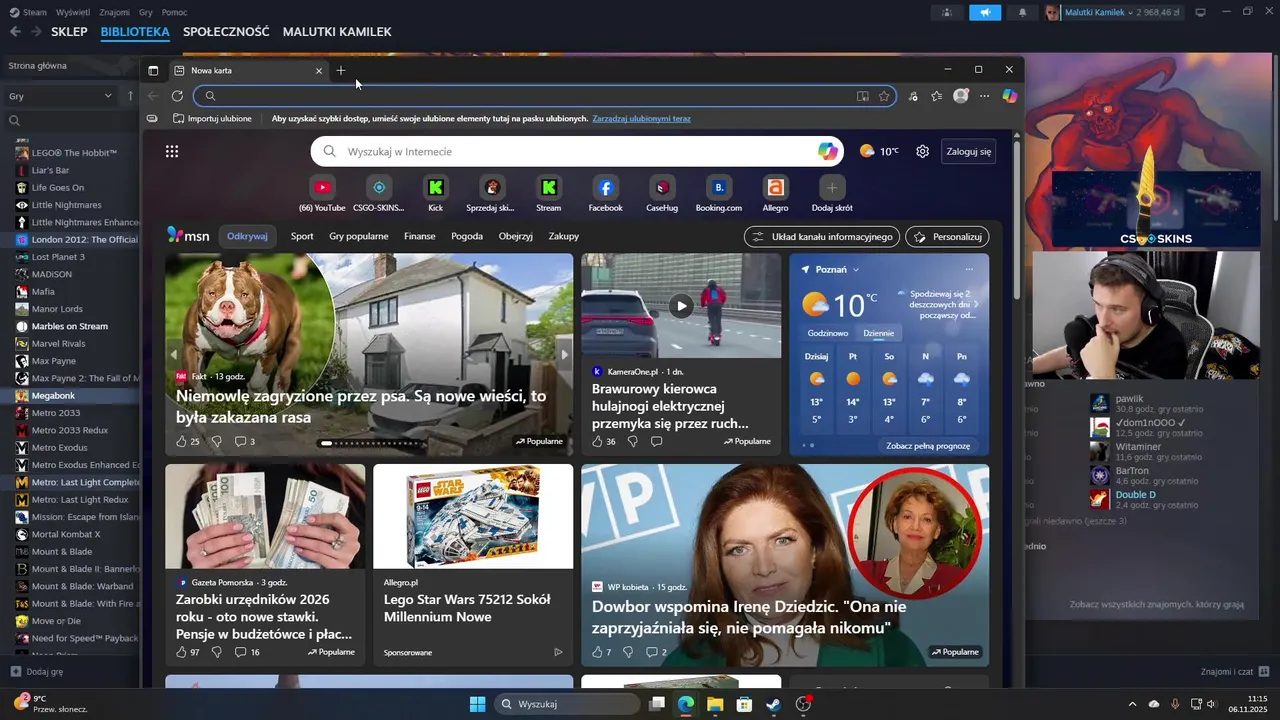Like the Brawurowy kierowca article

click(598, 441)
